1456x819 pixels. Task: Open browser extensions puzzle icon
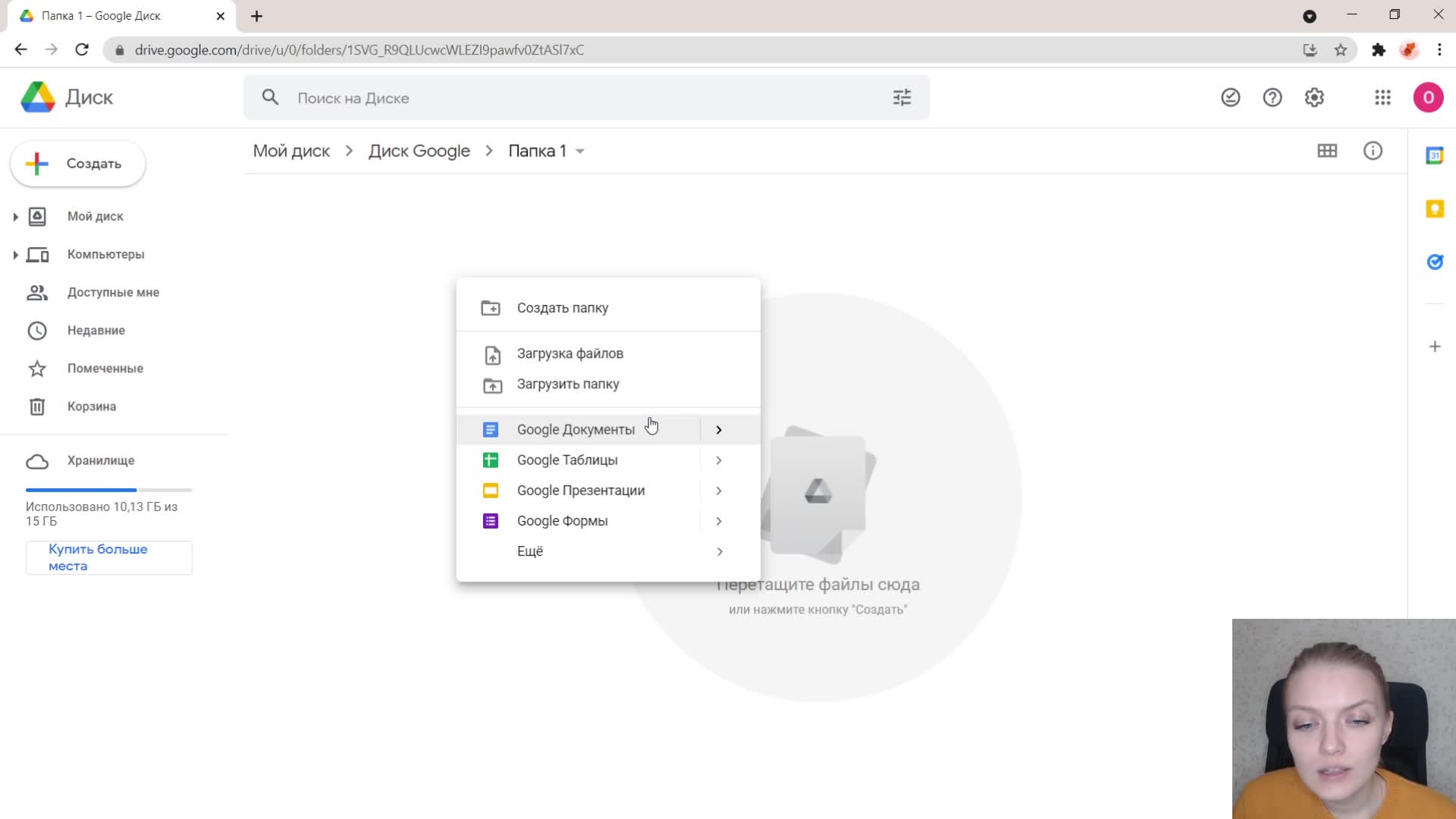point(1379,50)
